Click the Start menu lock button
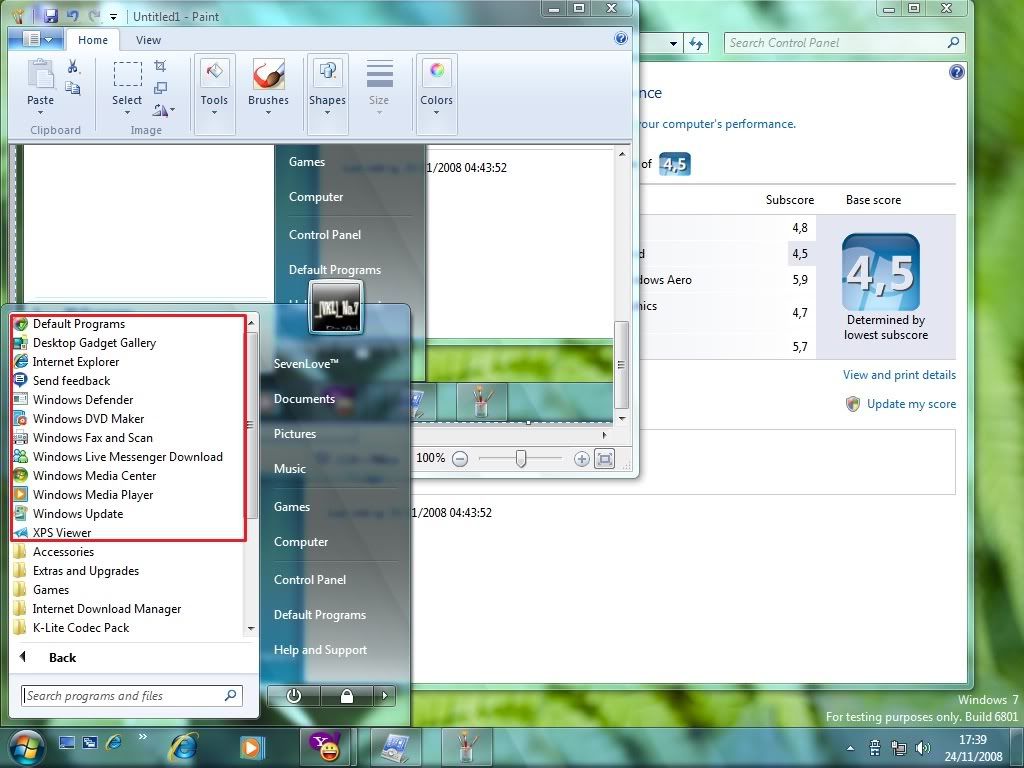This screenshot has height=768, width=1024. pos(347,696)
